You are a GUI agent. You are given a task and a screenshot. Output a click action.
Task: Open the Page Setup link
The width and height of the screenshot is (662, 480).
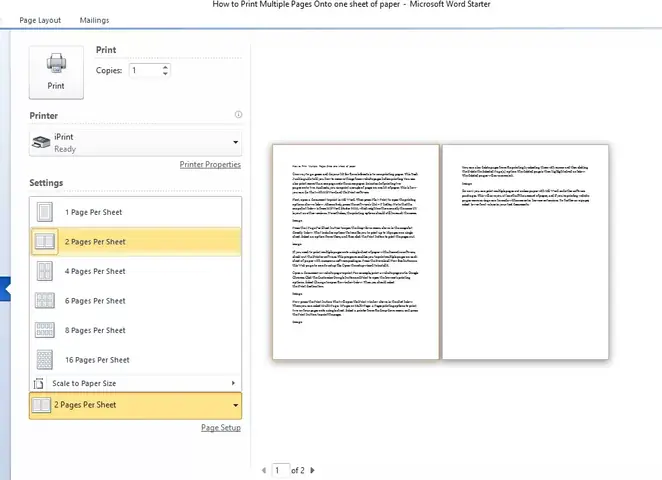(221, 428)
